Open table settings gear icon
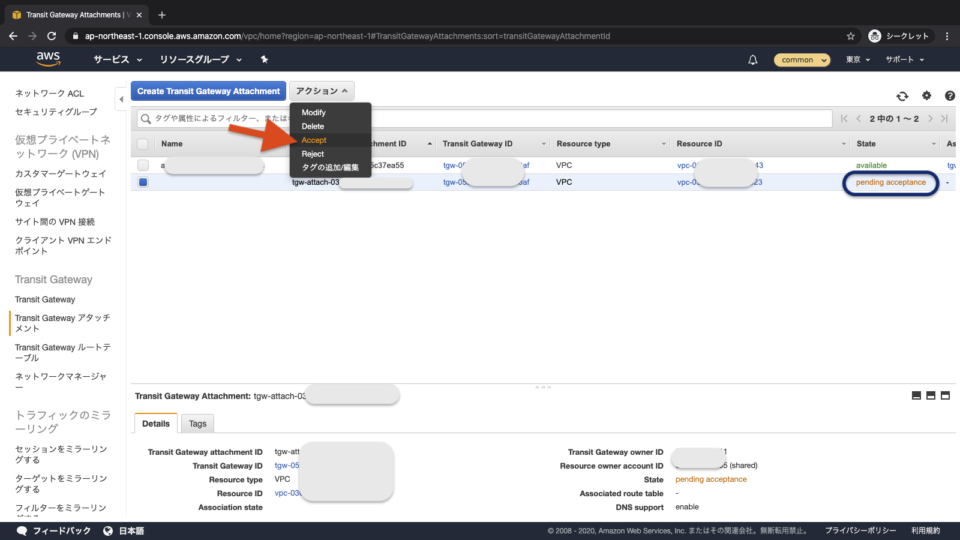 coord(926,96)
